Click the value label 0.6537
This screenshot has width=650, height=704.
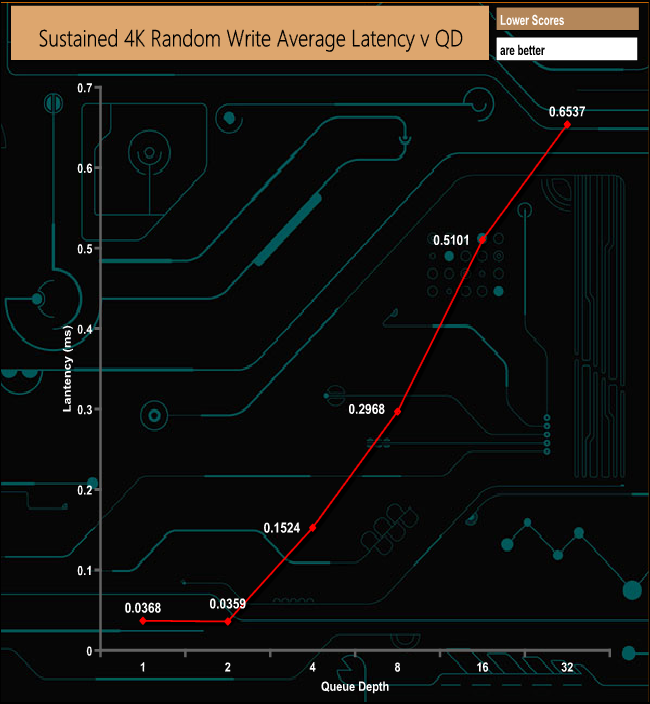[x=567, y=112]
